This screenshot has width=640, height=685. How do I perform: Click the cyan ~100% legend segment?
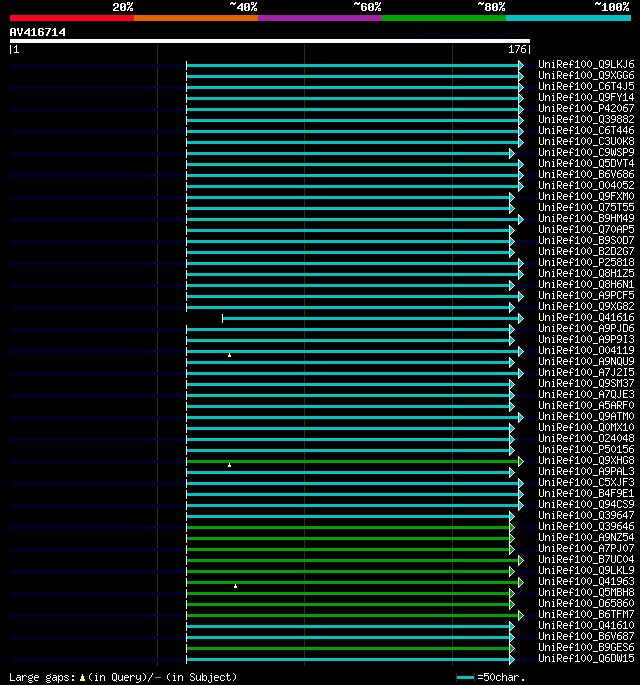point(568,18)
